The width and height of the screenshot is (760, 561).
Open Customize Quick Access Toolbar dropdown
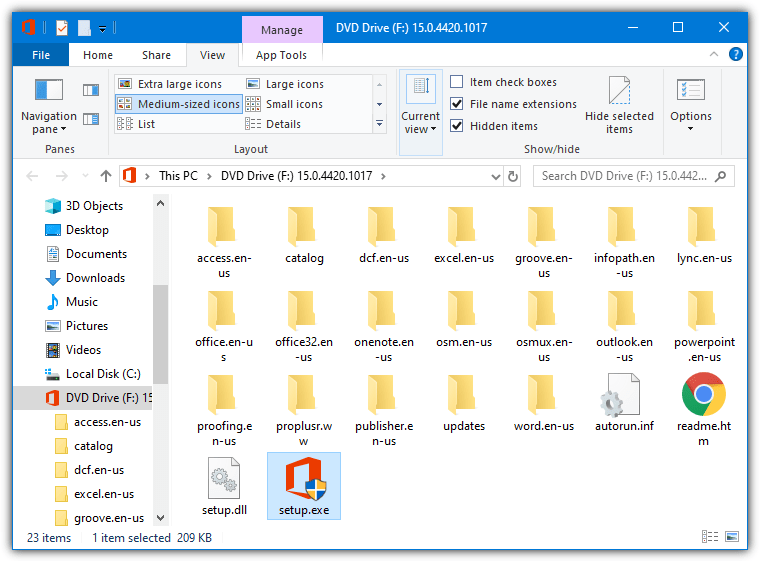[x=102, y=29]
